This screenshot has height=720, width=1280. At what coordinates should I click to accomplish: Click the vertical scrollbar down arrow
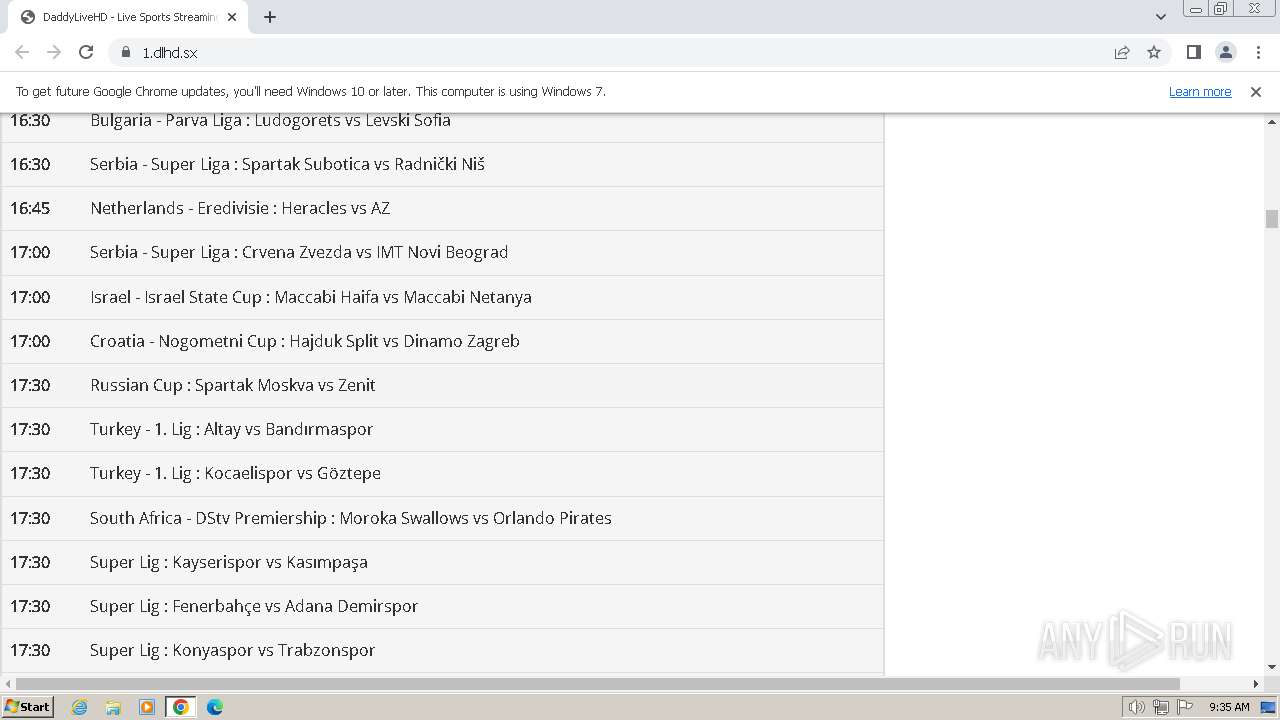click(x=1272, y=667)
